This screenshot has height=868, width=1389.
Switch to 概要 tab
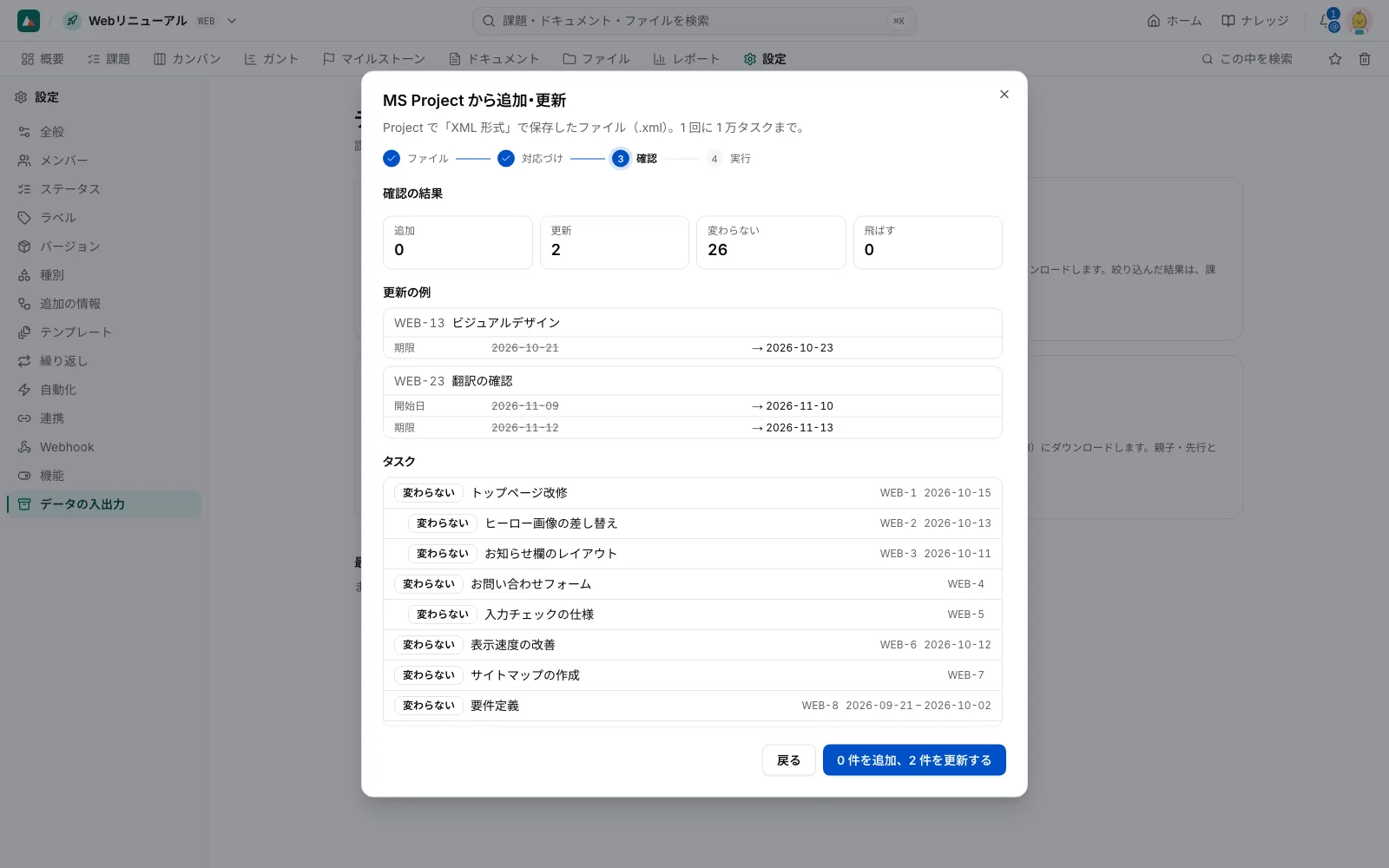click(43, 59)
